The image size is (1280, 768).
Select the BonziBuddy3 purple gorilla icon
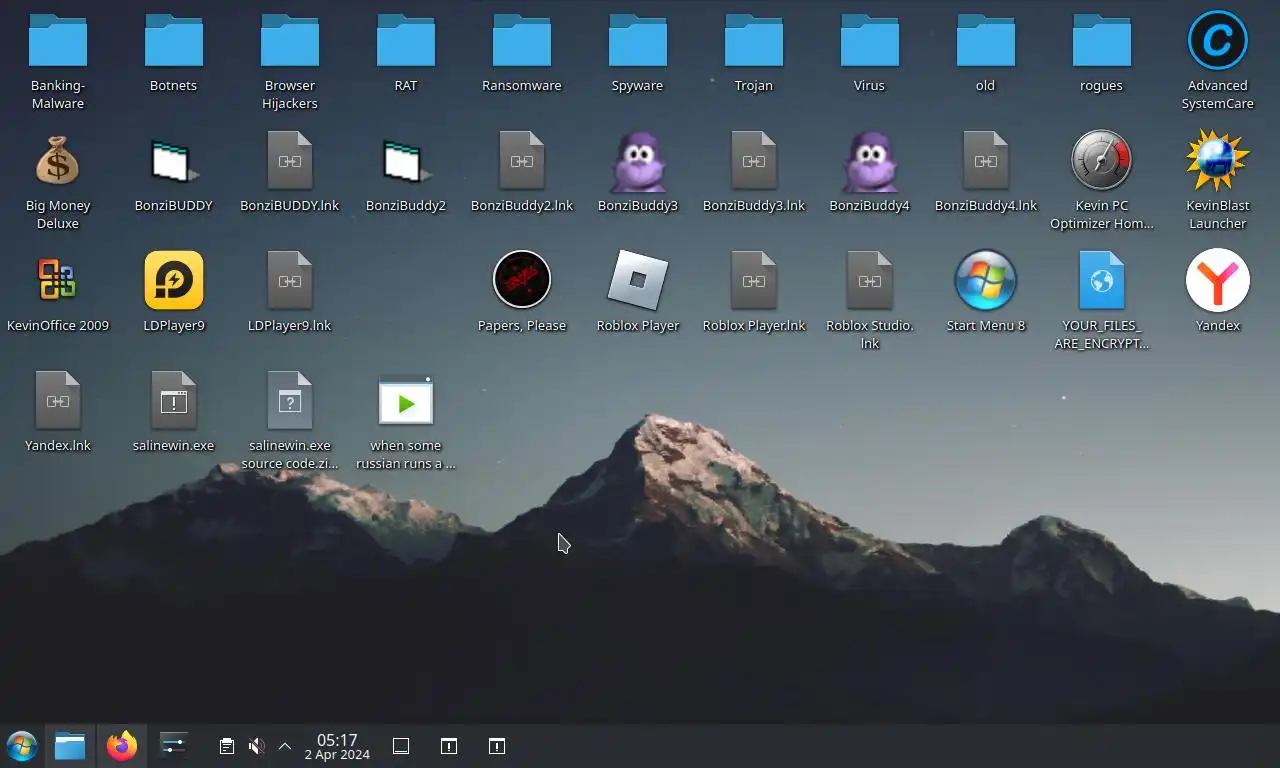click(x=638, y=161)
